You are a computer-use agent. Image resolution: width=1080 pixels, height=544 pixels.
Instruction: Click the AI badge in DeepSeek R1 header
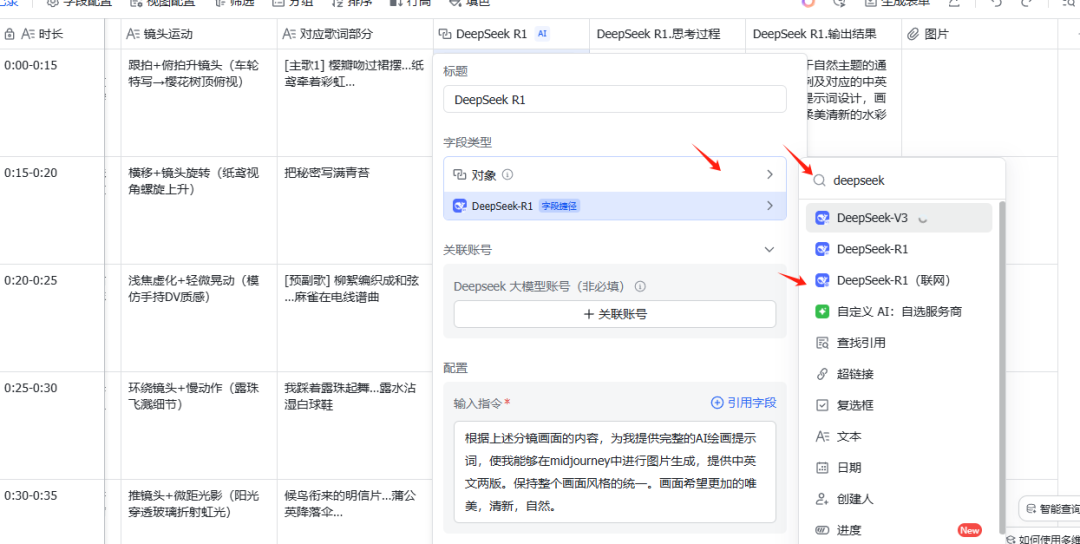pos(542,34)
